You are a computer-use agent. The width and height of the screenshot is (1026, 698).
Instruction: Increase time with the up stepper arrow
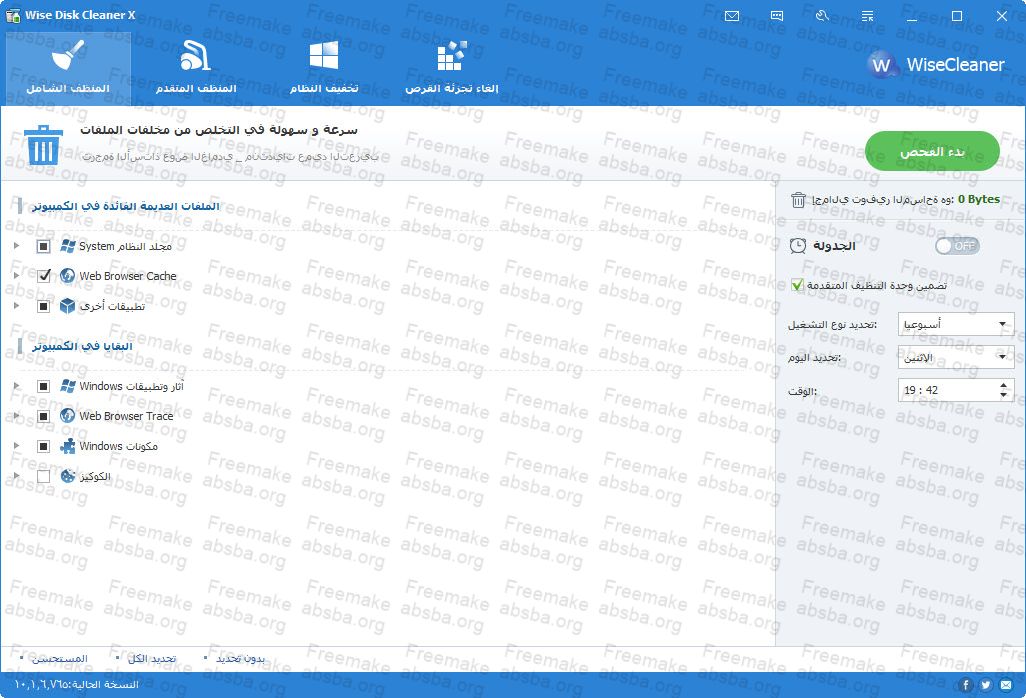1004,385
